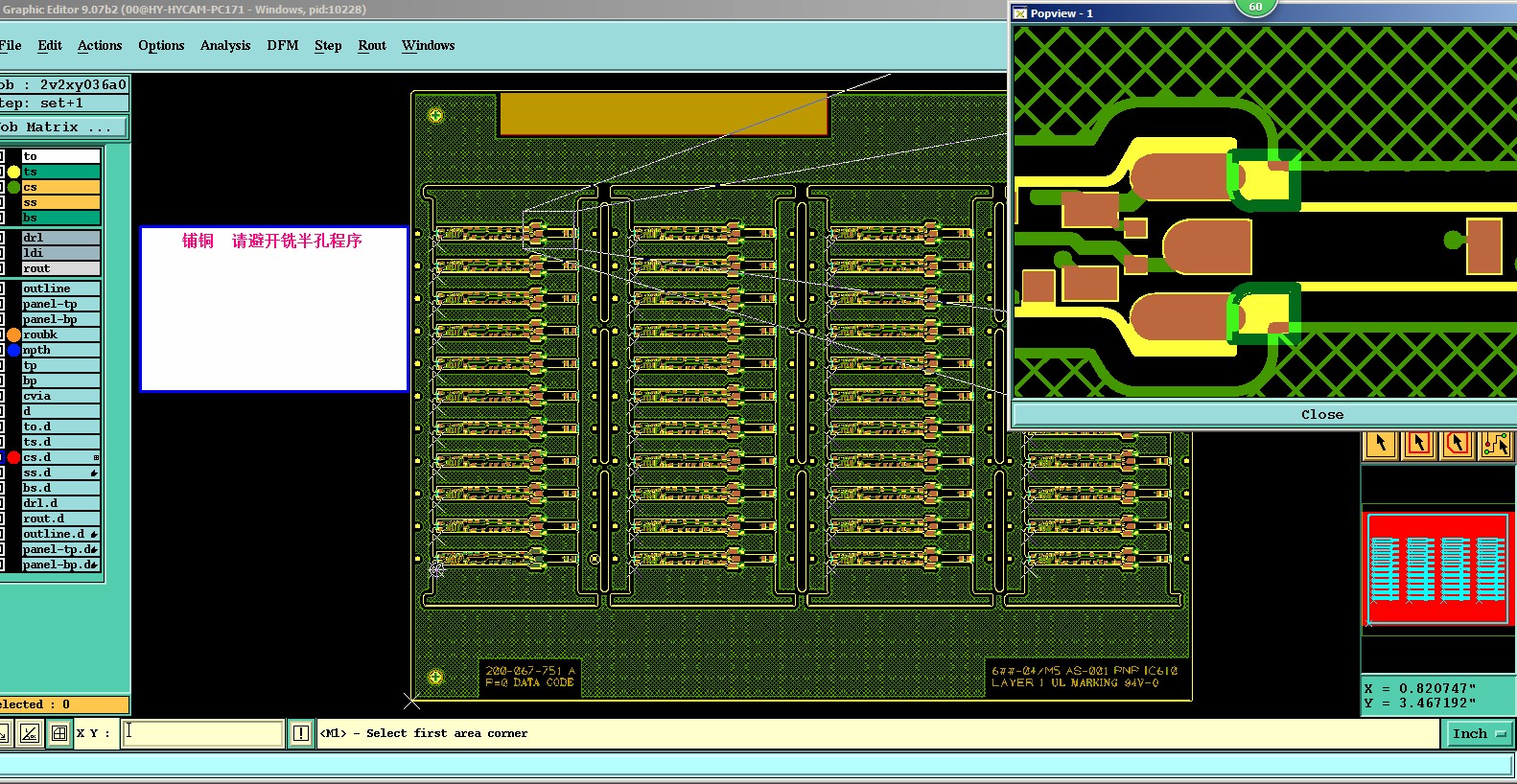The image size is (1517, 784).
Task: Click the Close button in Popview window
Action: pos(1265,414)
